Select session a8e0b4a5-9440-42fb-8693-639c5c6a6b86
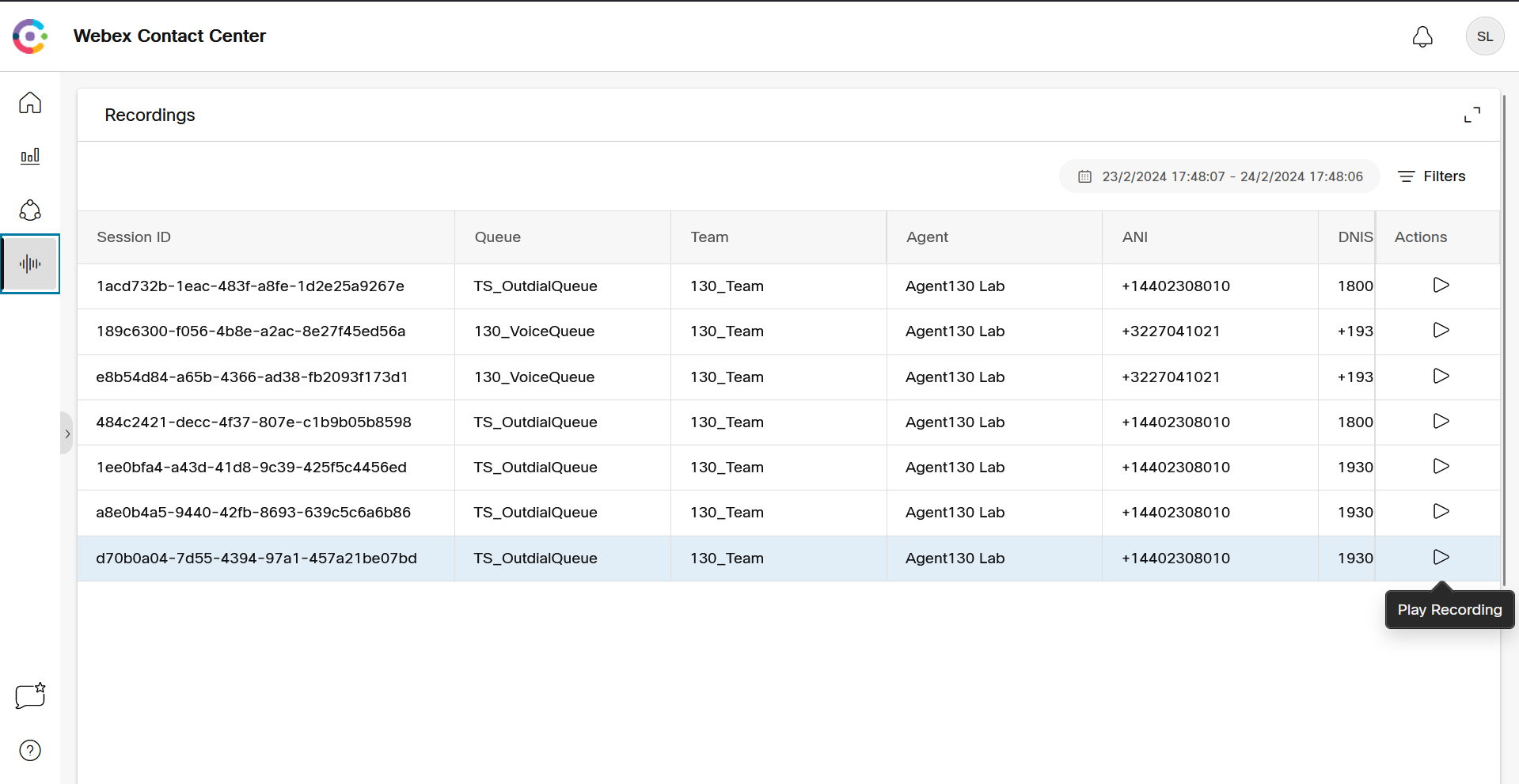Image resolution: width=1519 pixels, height=784 pixels. pos(253,513)
